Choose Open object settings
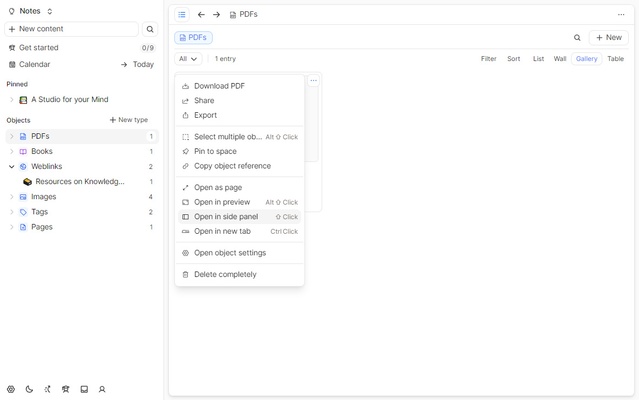The height and width of the screenshot is (400, 639). [x=240, y=253]
